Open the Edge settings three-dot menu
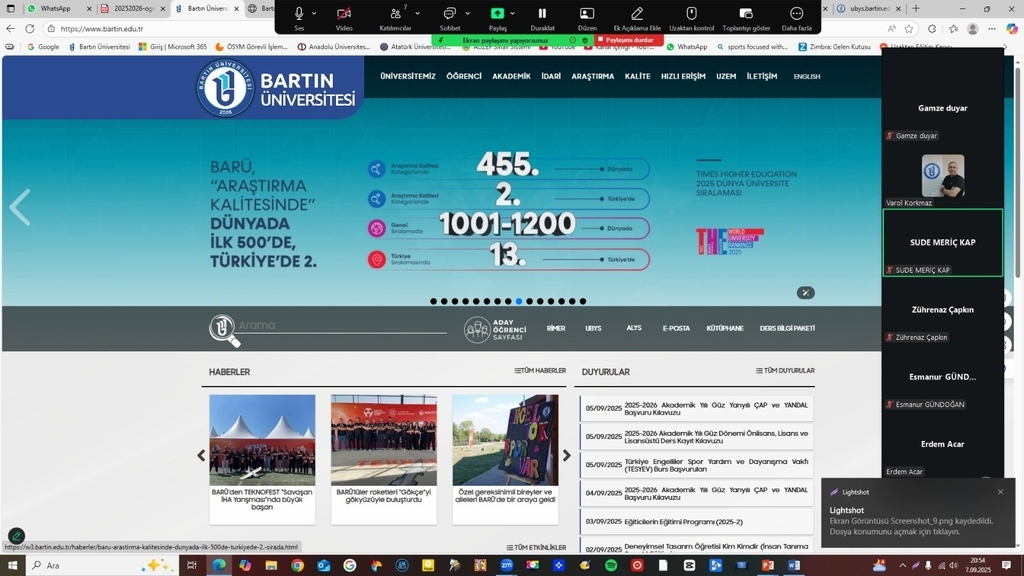 click(x=992, y=29)
